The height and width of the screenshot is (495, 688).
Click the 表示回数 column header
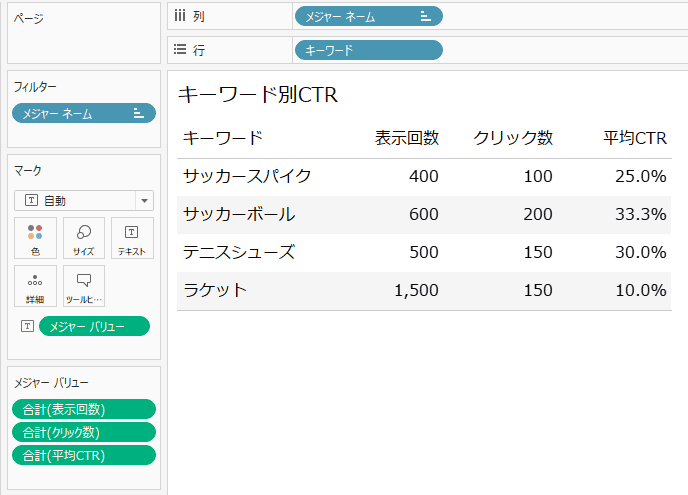click(x=407, y=138)
